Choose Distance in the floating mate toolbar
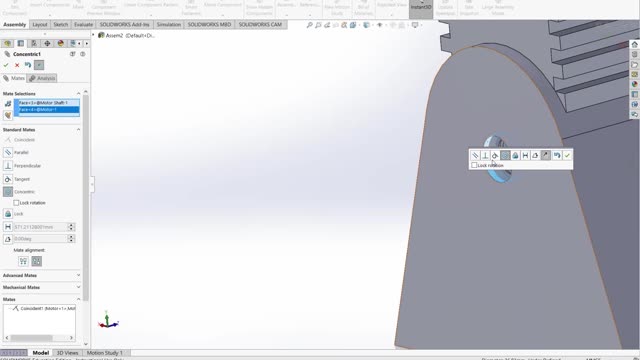Image resolution: width=640 pixels, height=360 pixels. pyautogui.click(x=525, y=155)
